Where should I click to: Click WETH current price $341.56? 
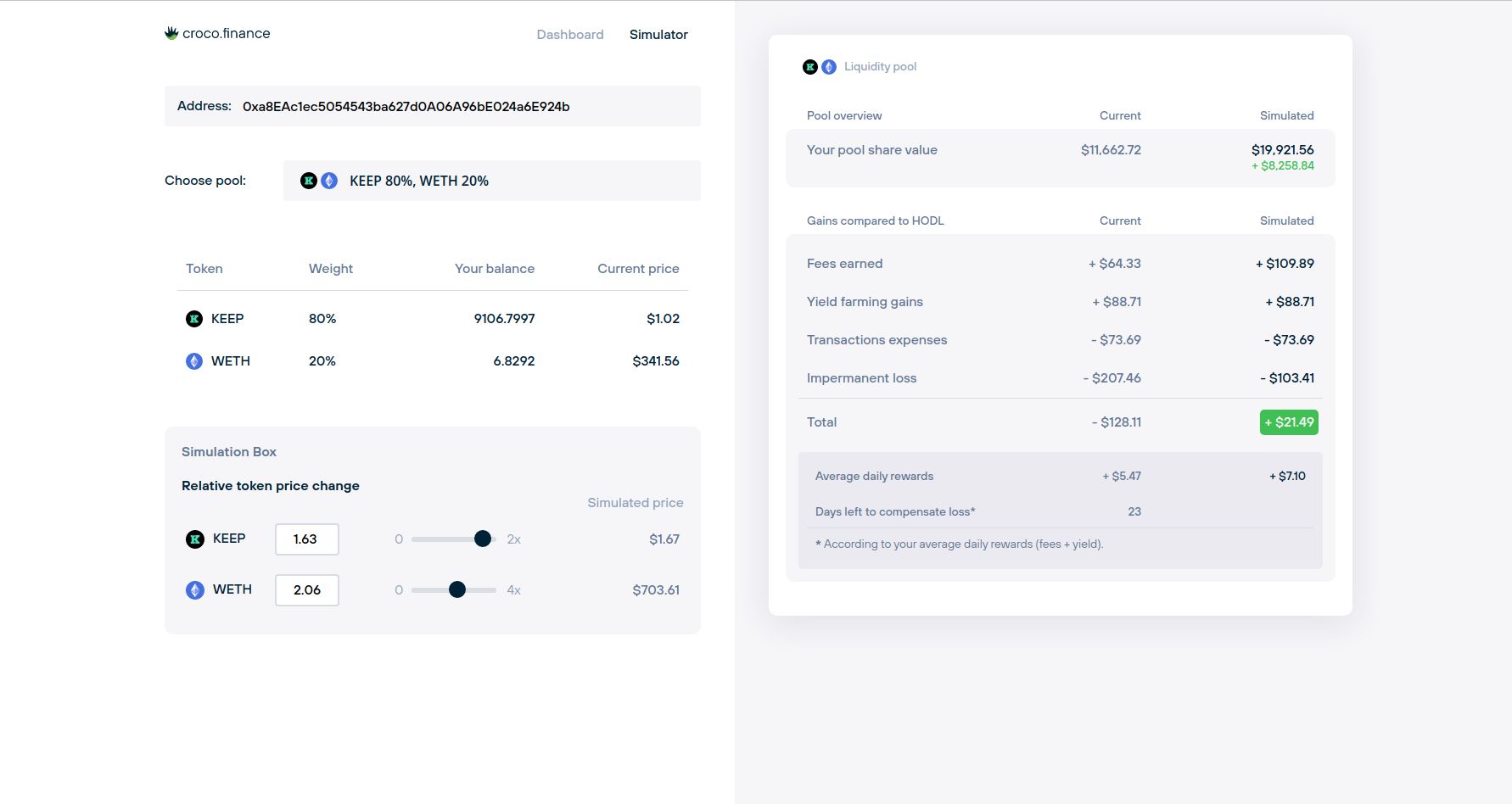(656, 361)
